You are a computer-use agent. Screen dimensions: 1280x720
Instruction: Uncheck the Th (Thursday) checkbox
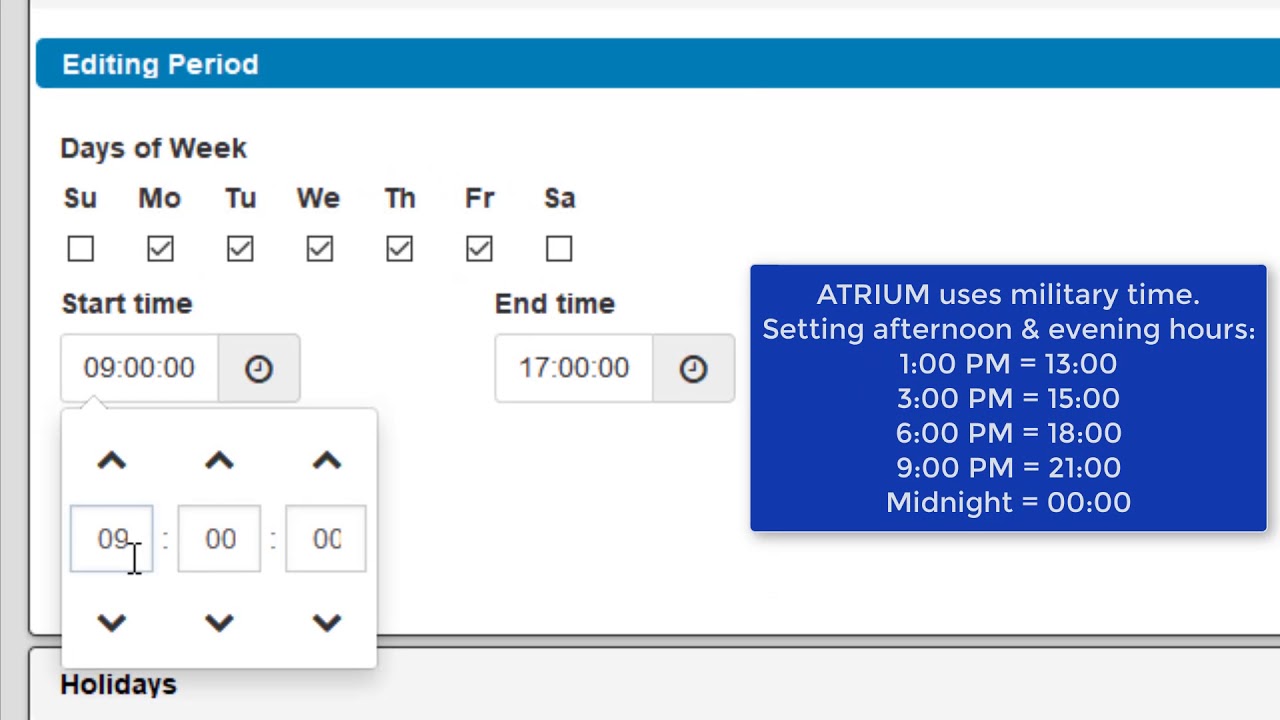pyautogui.click(x=400, y=248)
